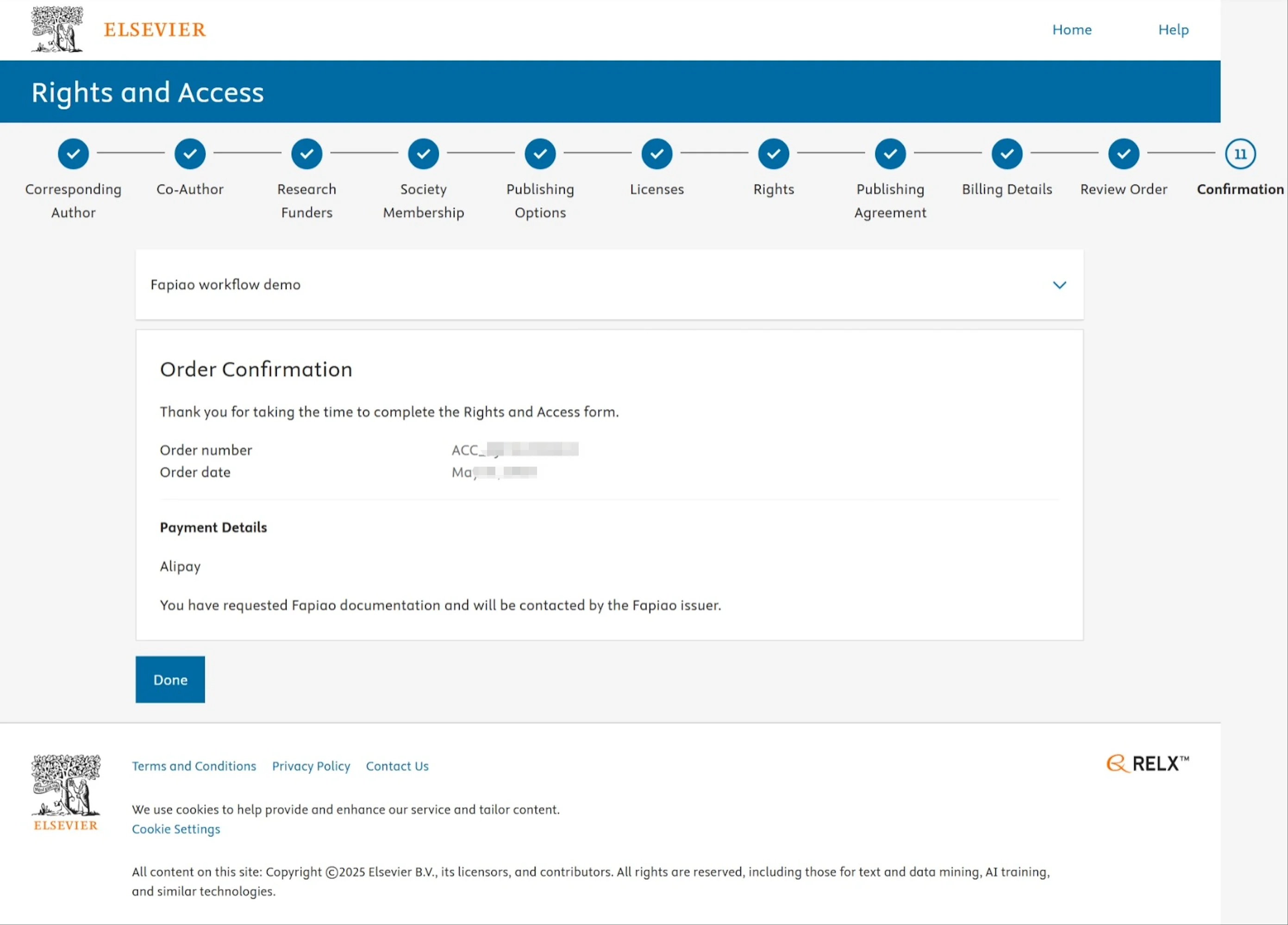Open Cookie Settings link
Image resolution: width=1288 pixels, height=925 pixels.
tap(176, 829)
